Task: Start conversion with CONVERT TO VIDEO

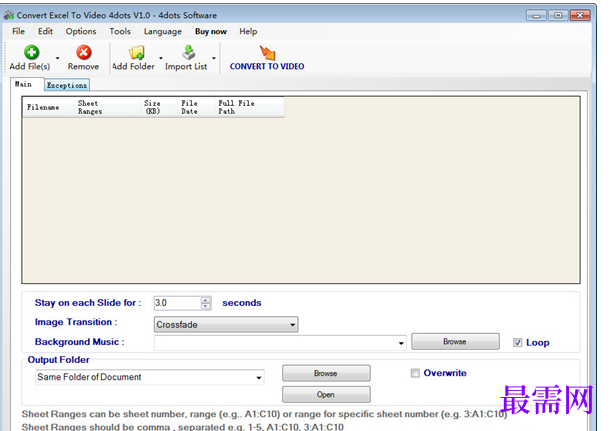Action: click(267, 59)
